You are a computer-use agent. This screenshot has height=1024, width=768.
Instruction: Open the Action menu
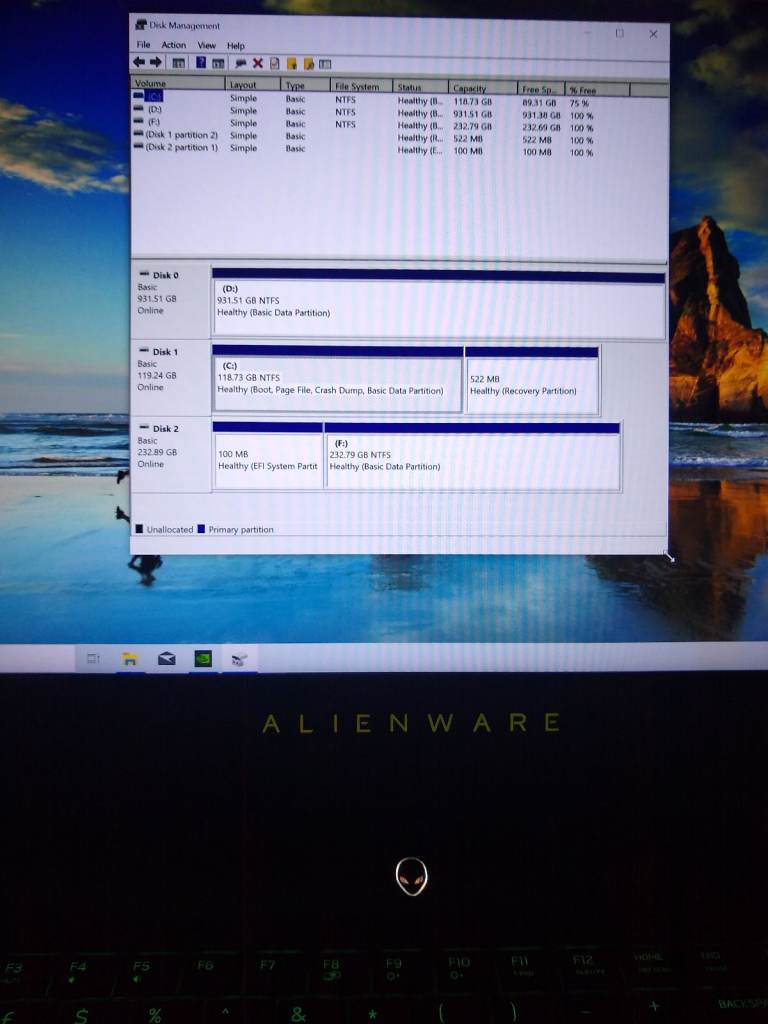[x=174, y=45]
